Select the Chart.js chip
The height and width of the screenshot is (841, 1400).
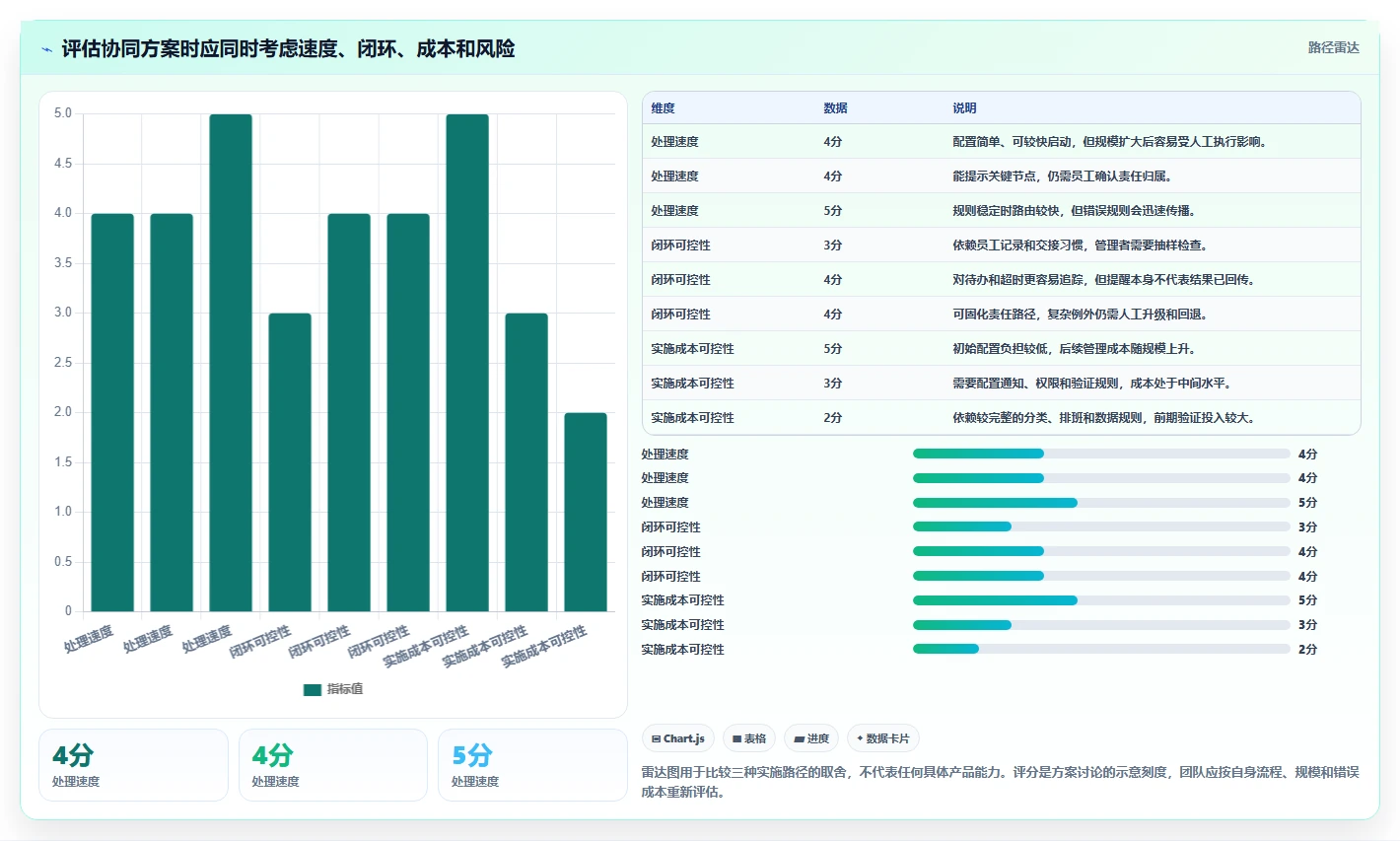coord(678,738)
